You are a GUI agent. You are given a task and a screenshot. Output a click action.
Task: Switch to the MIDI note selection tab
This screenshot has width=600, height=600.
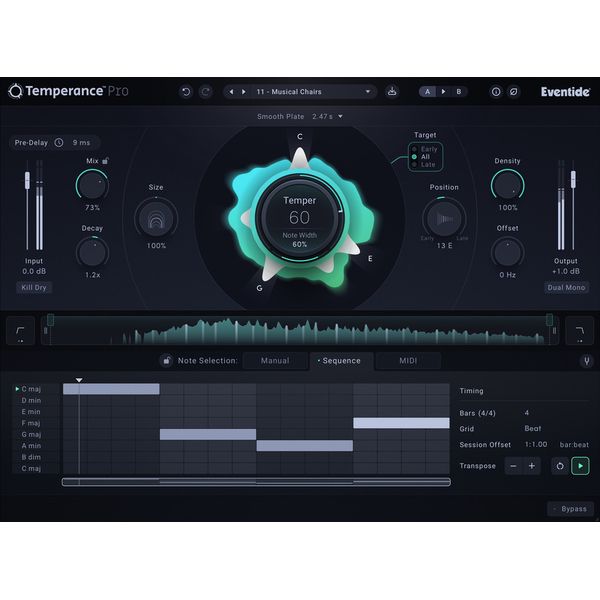(407, 361)
